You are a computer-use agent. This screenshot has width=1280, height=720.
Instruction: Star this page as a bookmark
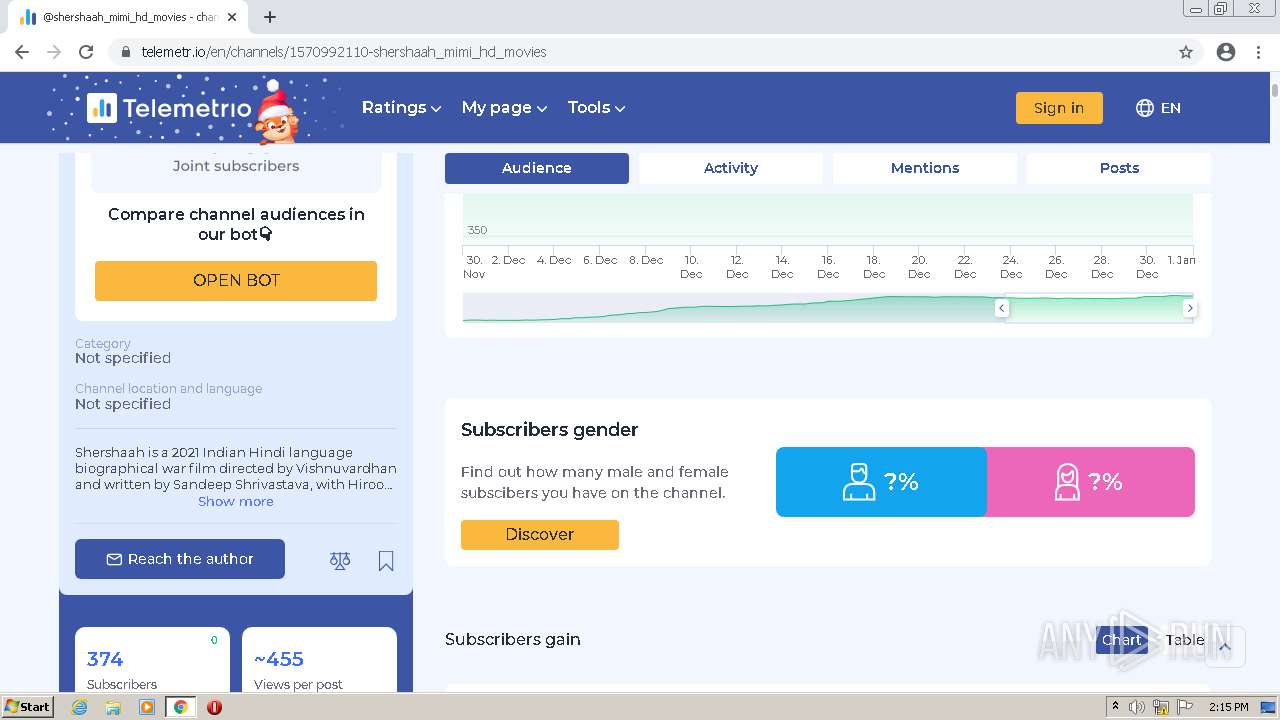(1186, 52)
